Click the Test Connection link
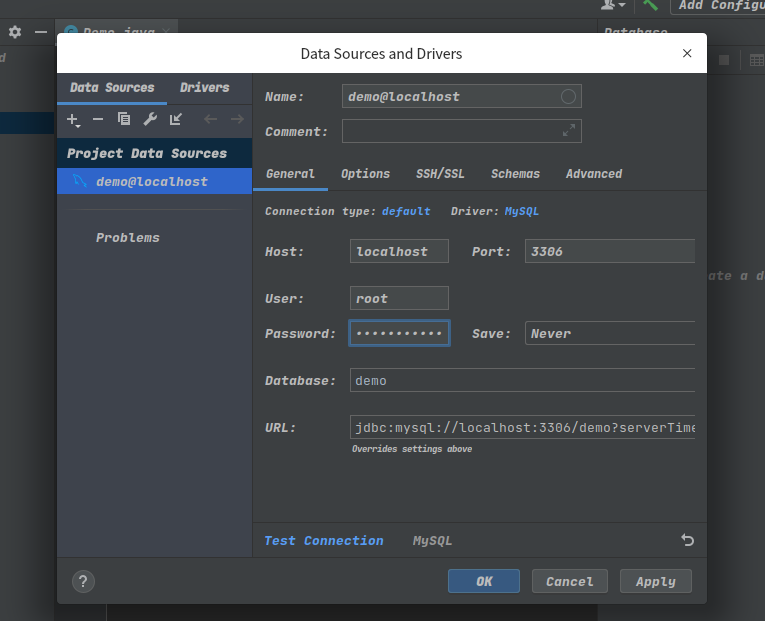The width and height of the screenshot is (765, 621). coord(324,541)
